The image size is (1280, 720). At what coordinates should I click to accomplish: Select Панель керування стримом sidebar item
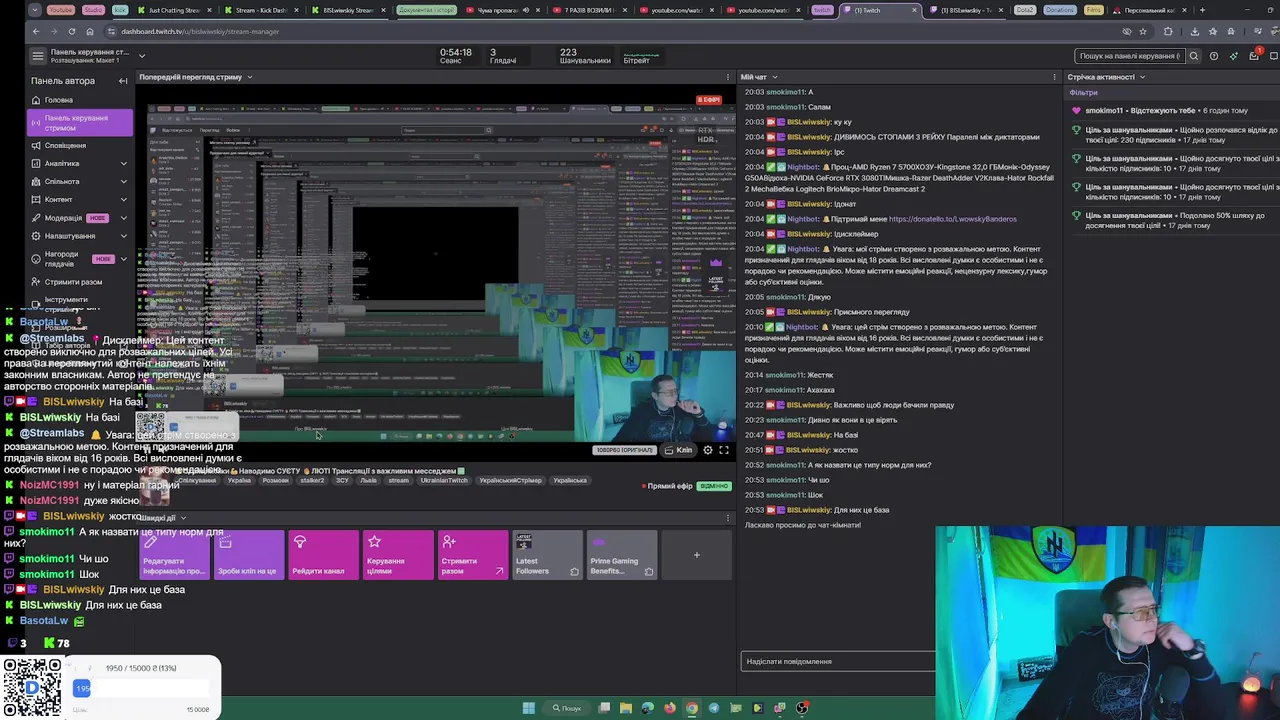point(80,123)
